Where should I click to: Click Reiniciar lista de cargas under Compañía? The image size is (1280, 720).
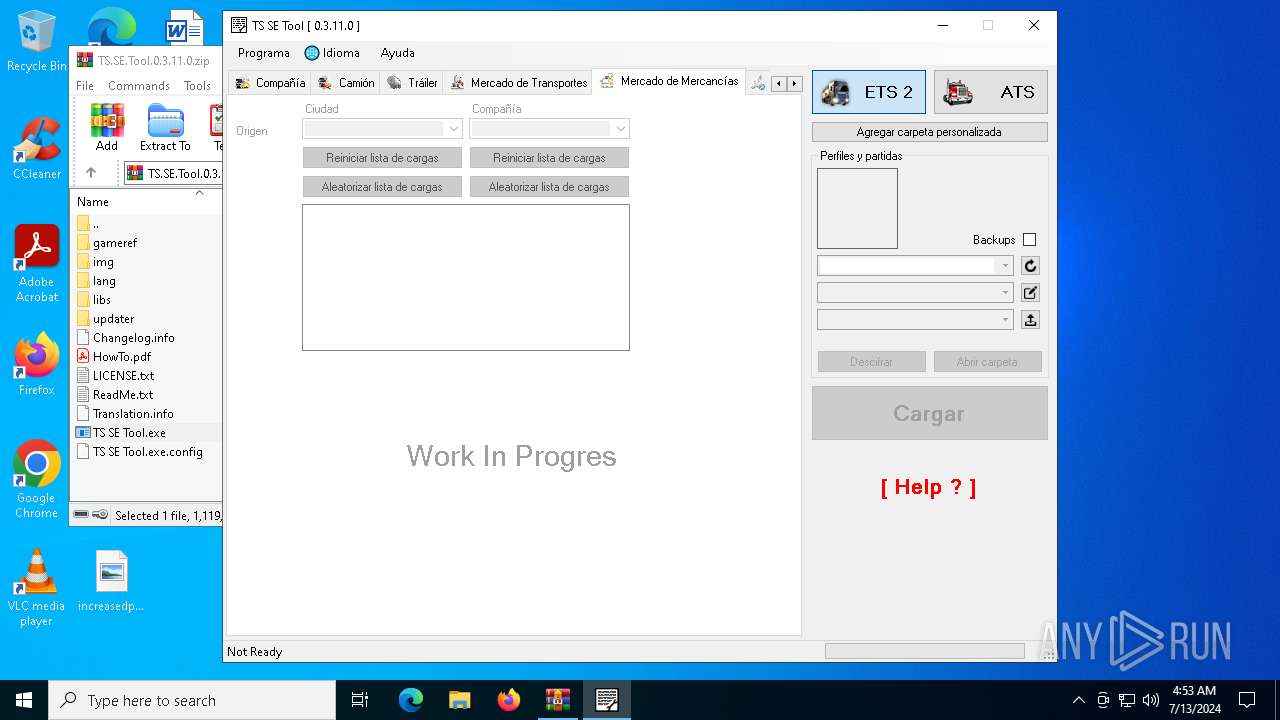549,158
